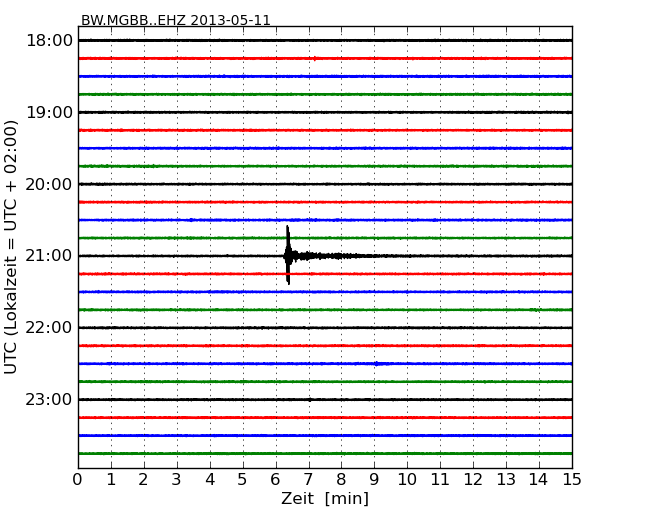Click the x-axis tick label 12

[x=473, y=480]
